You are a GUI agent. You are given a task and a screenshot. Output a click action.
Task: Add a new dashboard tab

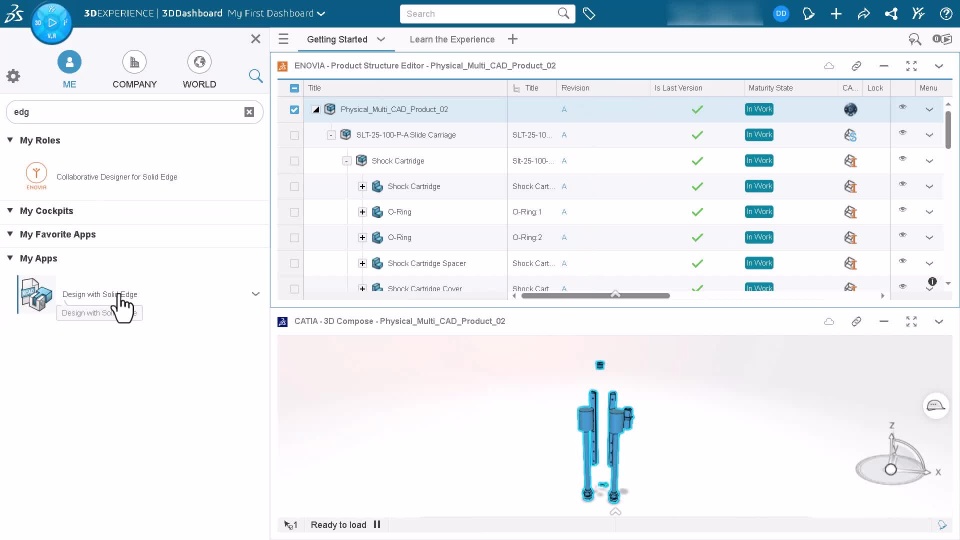click(x=512, y=39)
